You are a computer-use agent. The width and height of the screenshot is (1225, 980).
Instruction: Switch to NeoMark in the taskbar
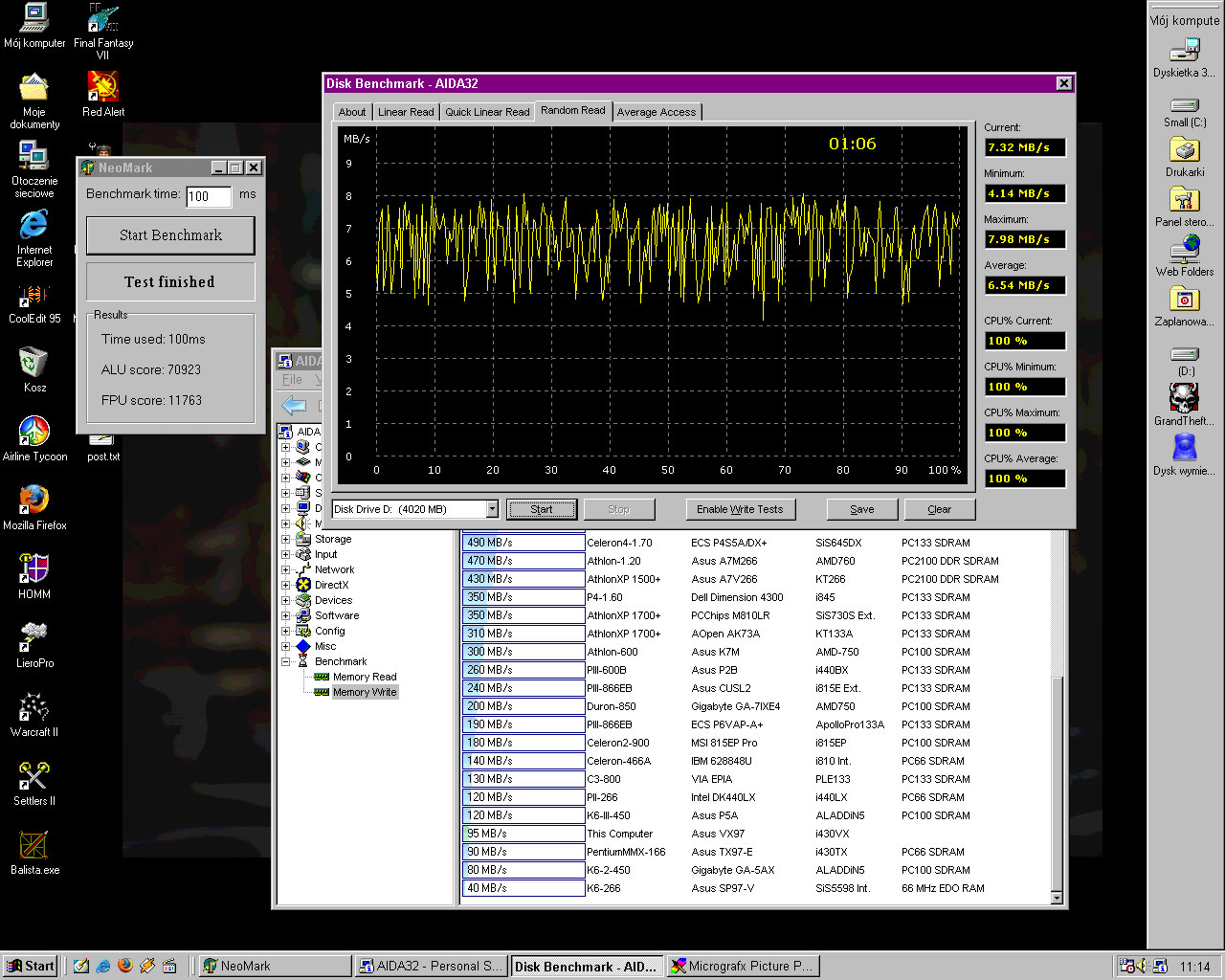[274, 966]
